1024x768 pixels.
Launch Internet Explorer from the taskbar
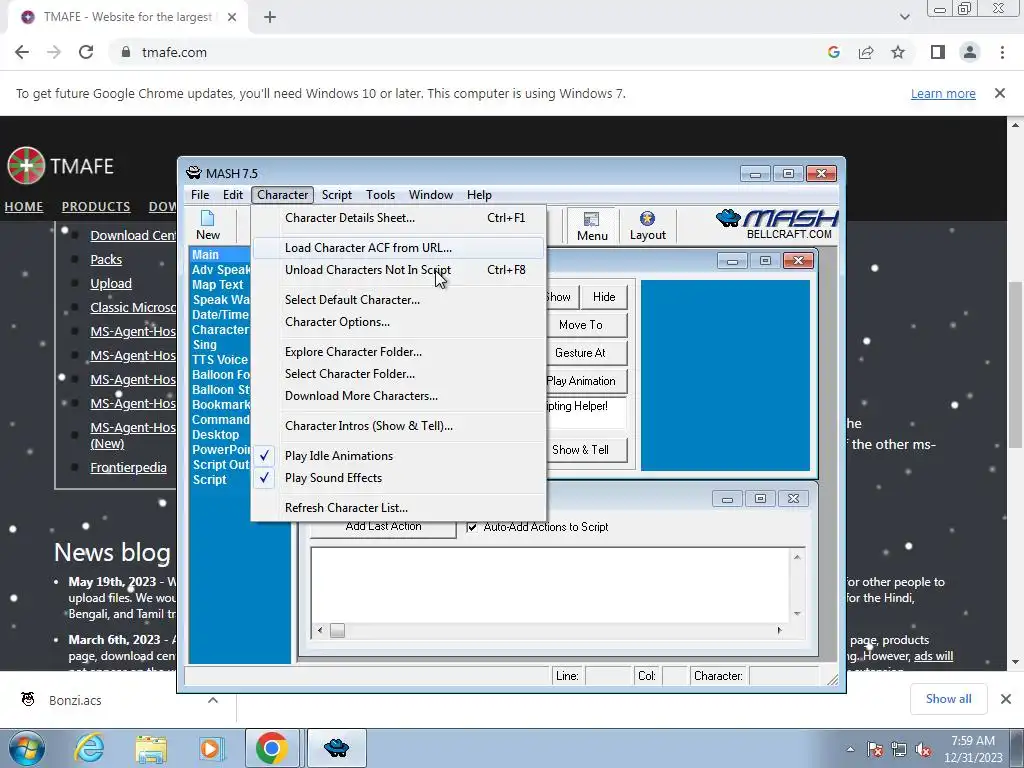pos(89,748)
